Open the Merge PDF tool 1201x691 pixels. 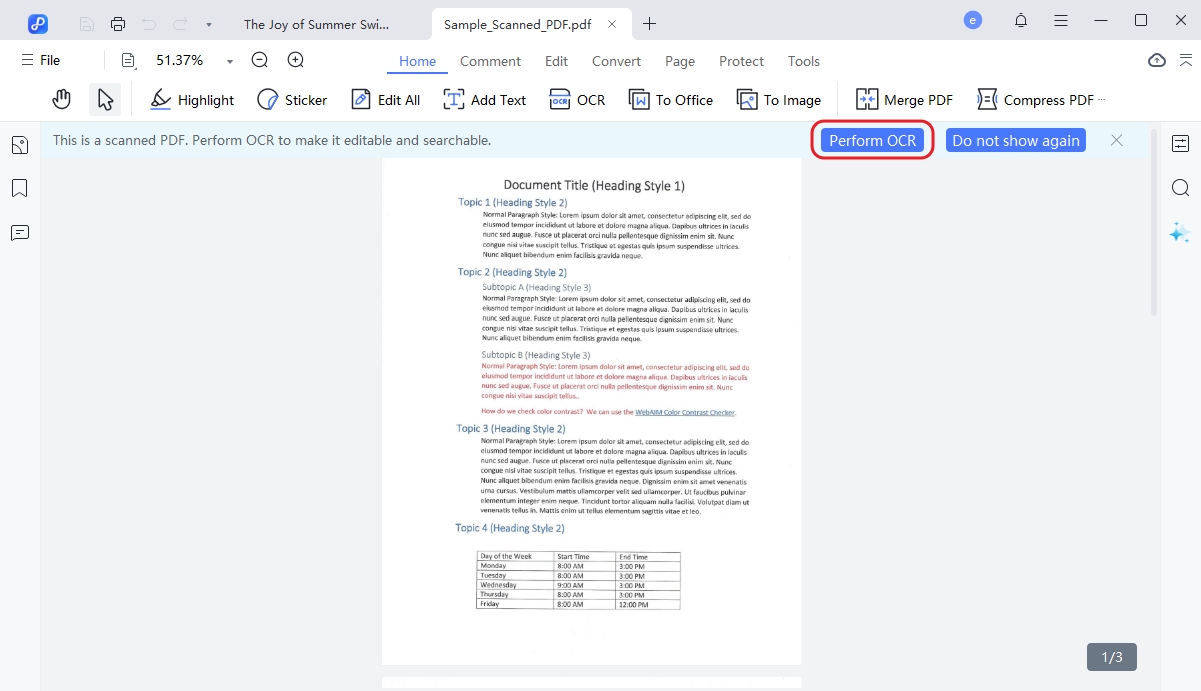tap(903, 99)
